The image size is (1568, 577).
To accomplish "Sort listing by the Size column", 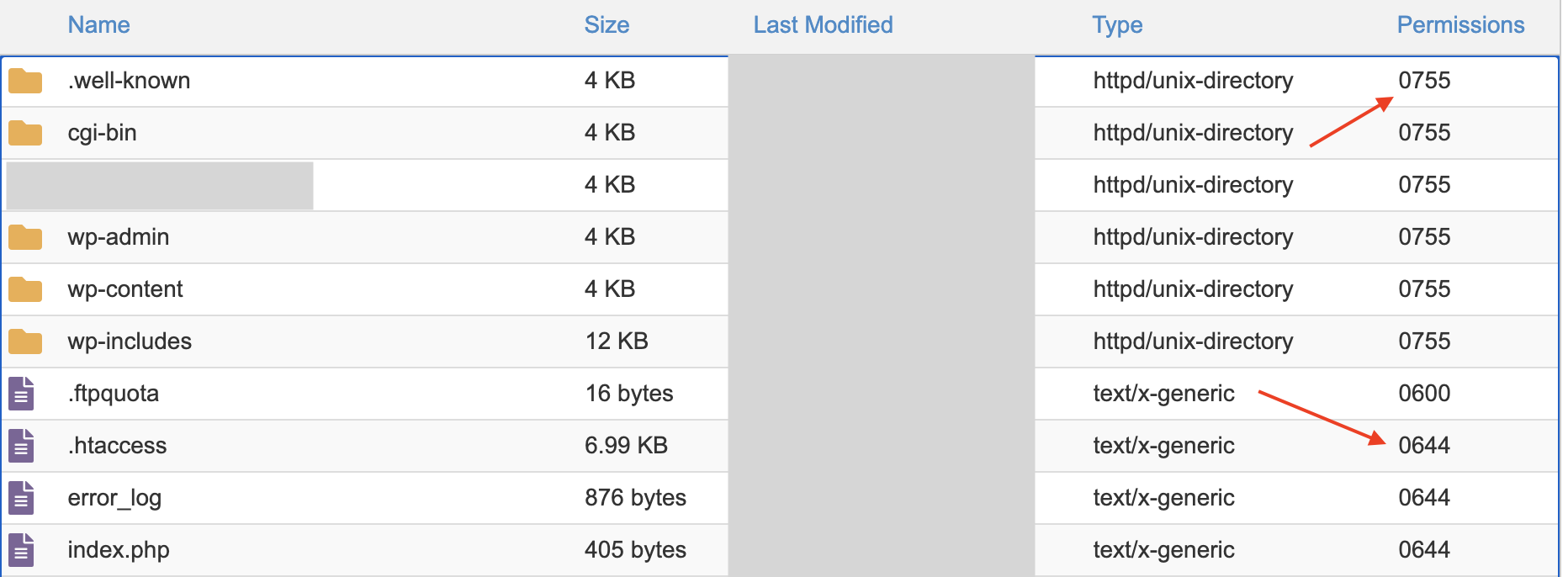I will [607, 24].
